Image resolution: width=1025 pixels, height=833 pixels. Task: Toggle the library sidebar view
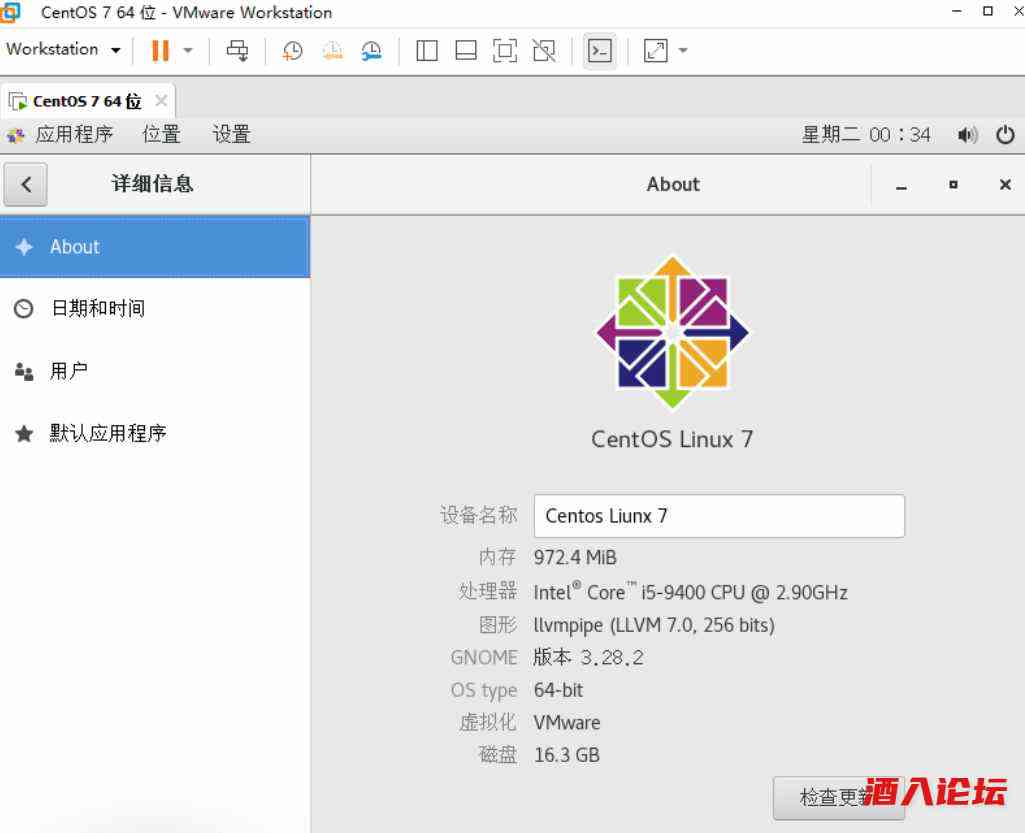tap(427, 50)
